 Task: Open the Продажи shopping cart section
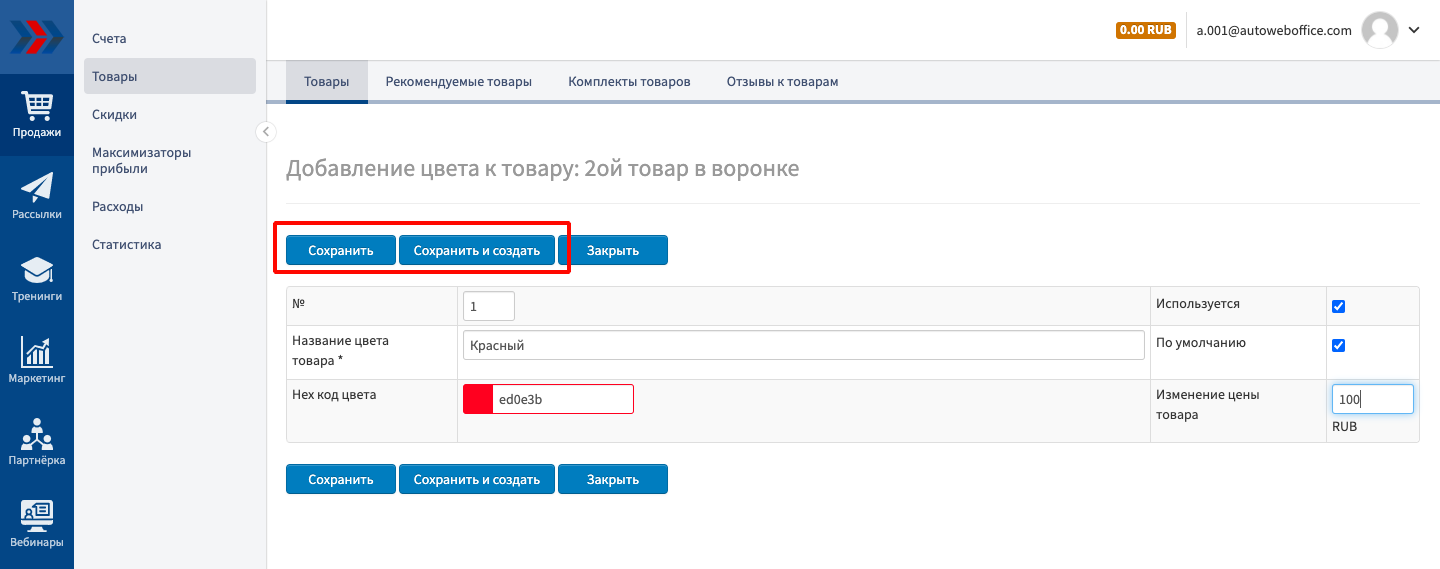click(37, 114)
